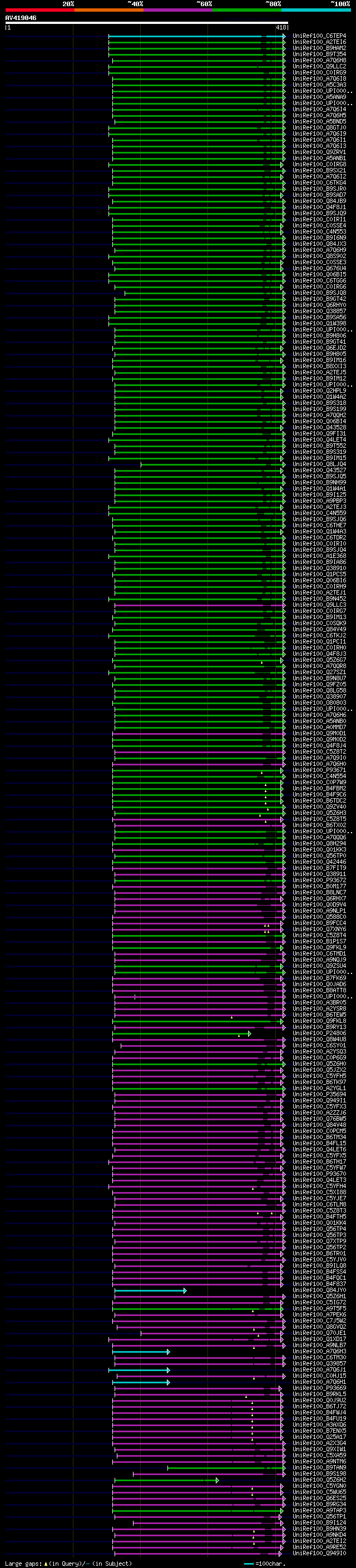
Task: Click the UniRef100_A5ANA9 label
Action: point(319,97)
